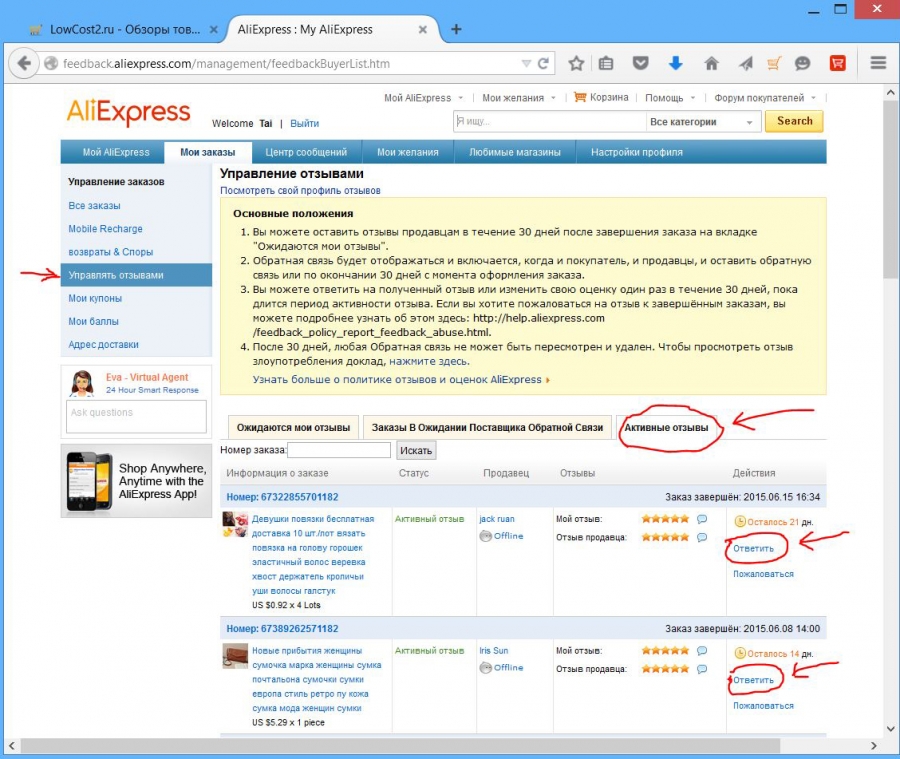This screenshot has height=759, width=900.
Task: Open the нажмите здесь abuse report link
Action: pos(429,362)
